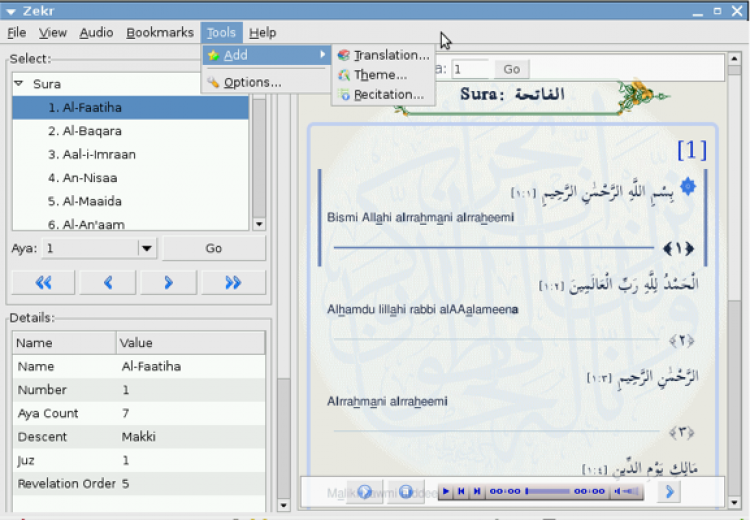Close the open Tools menu
The width and height of the screenshot is (750, 520).
click(x=221, y=33)
